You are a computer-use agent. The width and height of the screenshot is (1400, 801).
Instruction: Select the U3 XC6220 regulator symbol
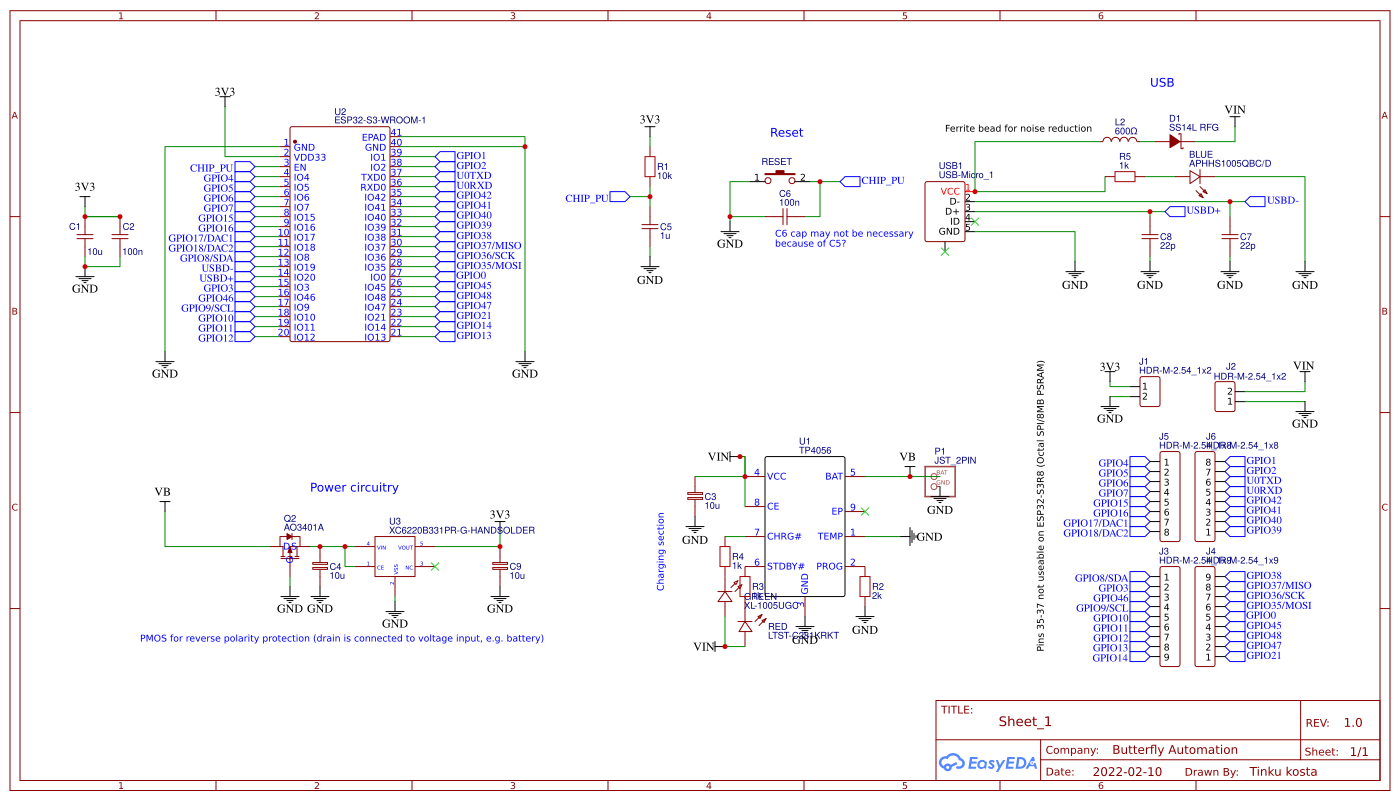pos(395,558)
